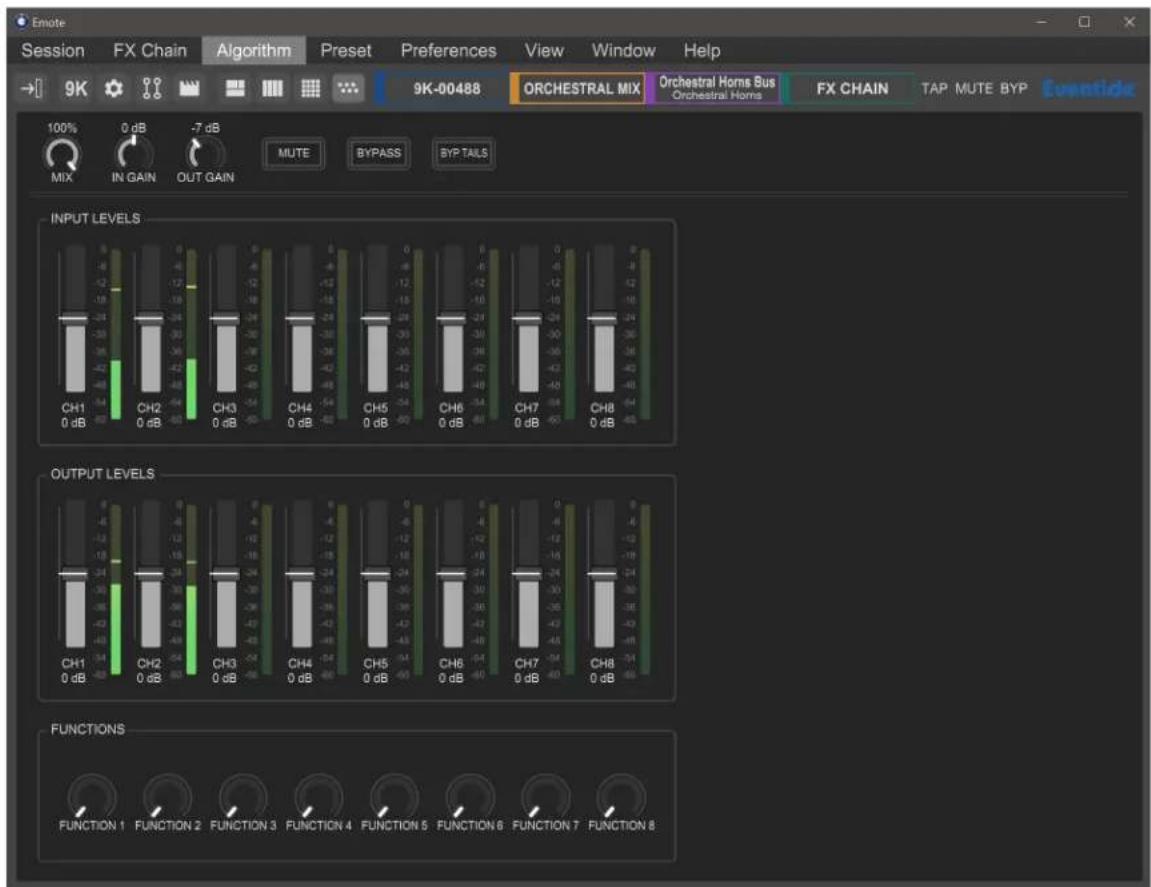Click the output levels CH8 fader handle

[603, 574]
